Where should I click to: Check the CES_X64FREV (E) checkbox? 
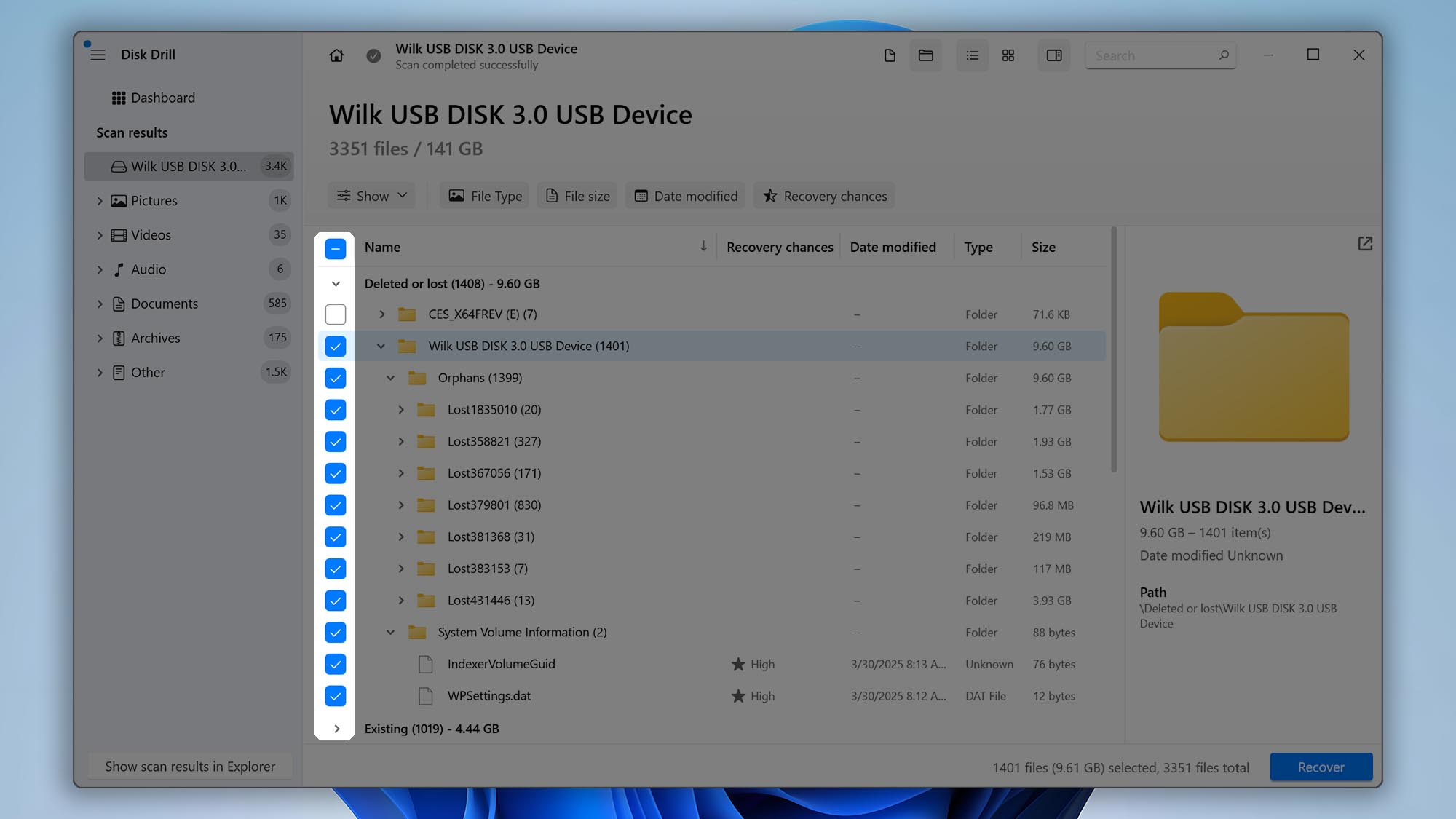coord(336,314)
